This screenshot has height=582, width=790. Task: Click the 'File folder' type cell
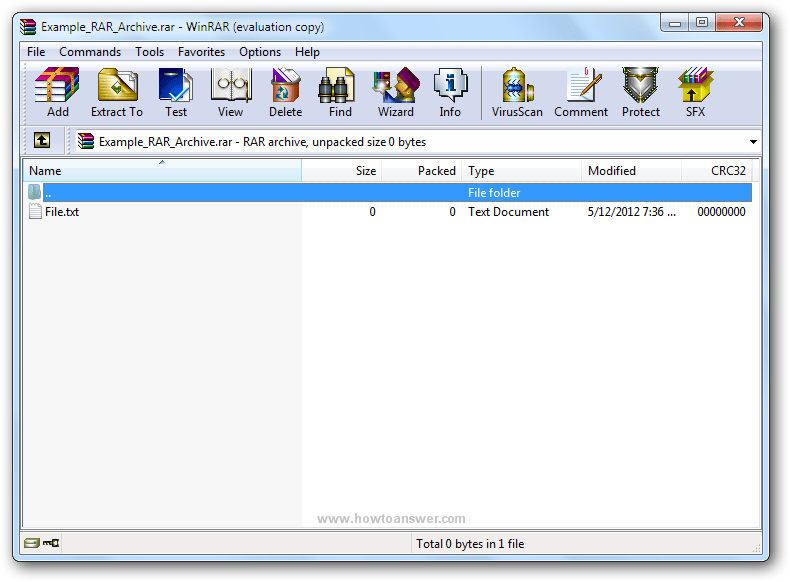[494, 192]
